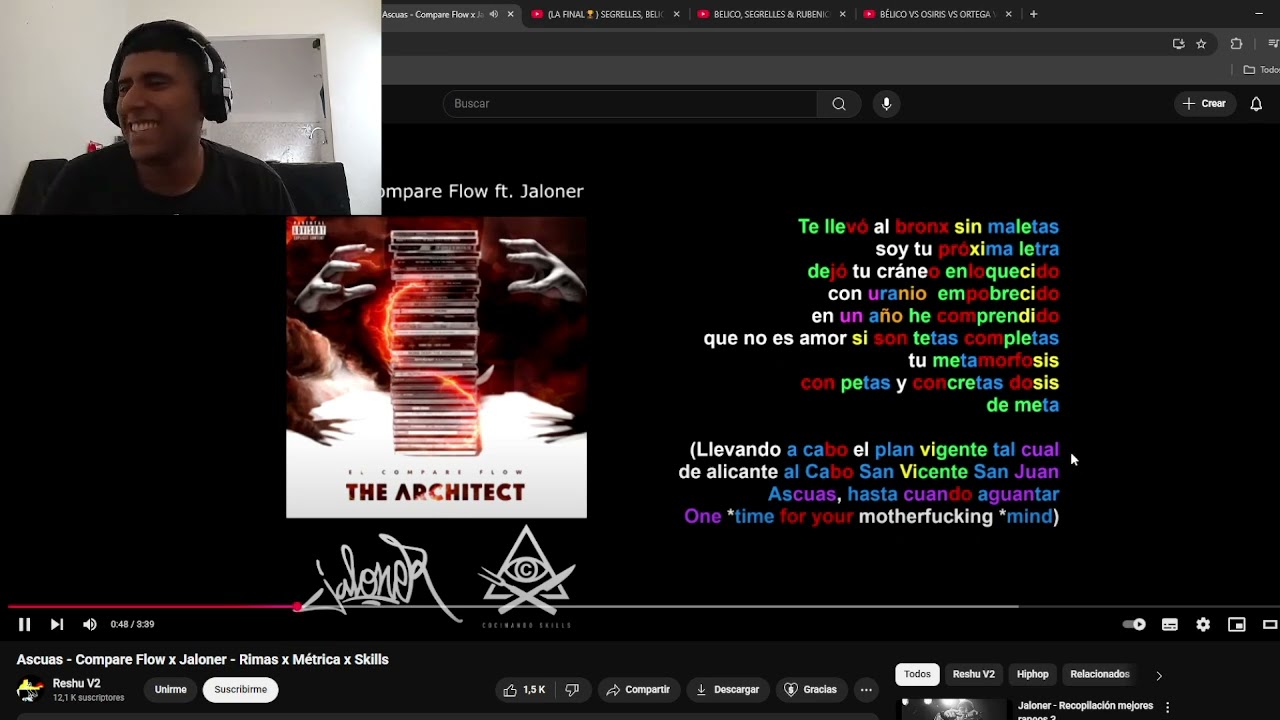Open more actions three-dot menu
This screenshot has width=1280, height=720.
866,690
